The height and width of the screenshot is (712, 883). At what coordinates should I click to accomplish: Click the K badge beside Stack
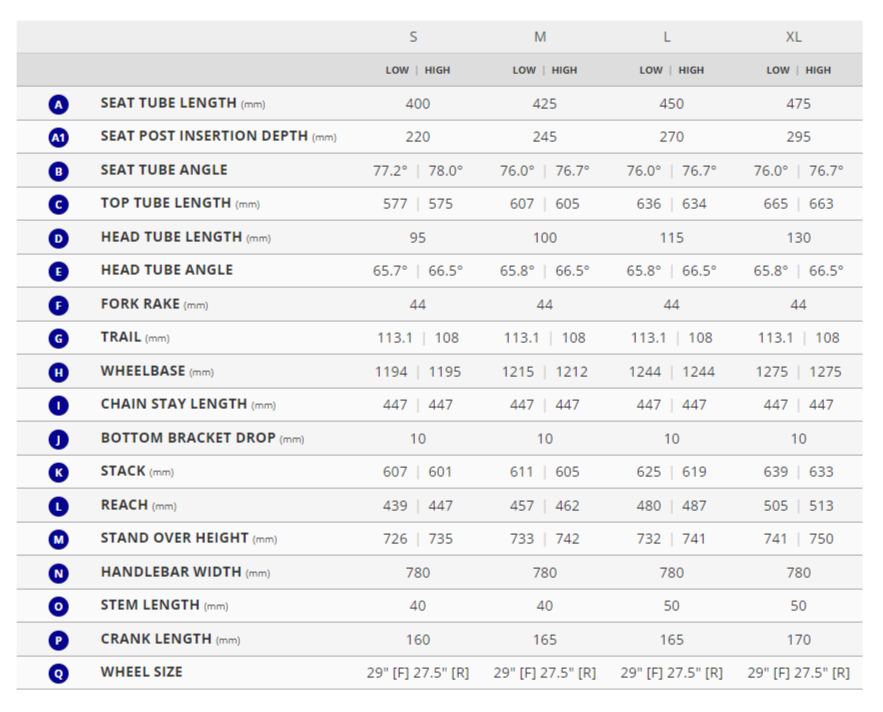click(59, 472)
